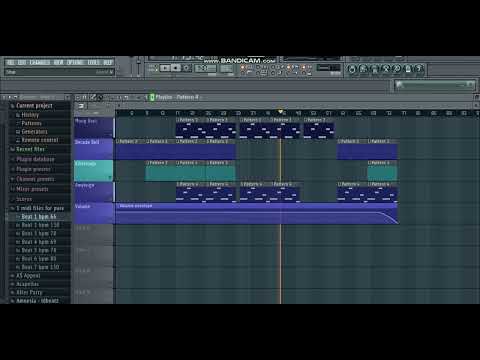Open the HELP menu
The height and width of the screenshot is (360, 480).
tap(107, 63)
